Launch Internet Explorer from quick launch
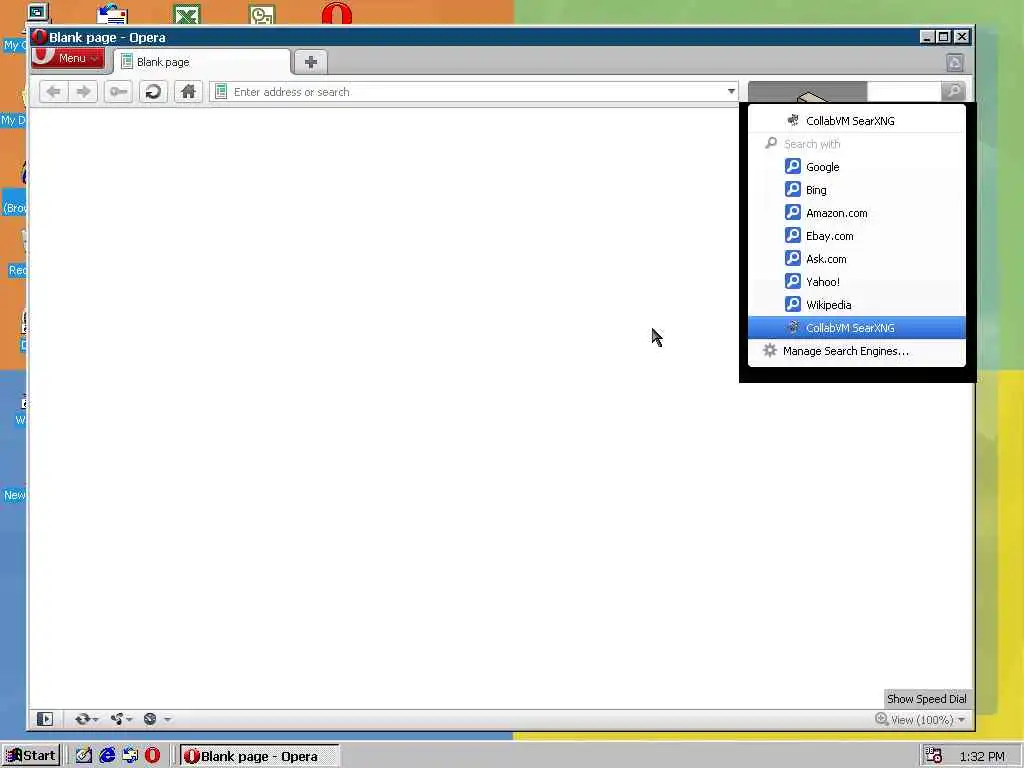The height and width of the screenshot is (768, 1024). [107, 756]
